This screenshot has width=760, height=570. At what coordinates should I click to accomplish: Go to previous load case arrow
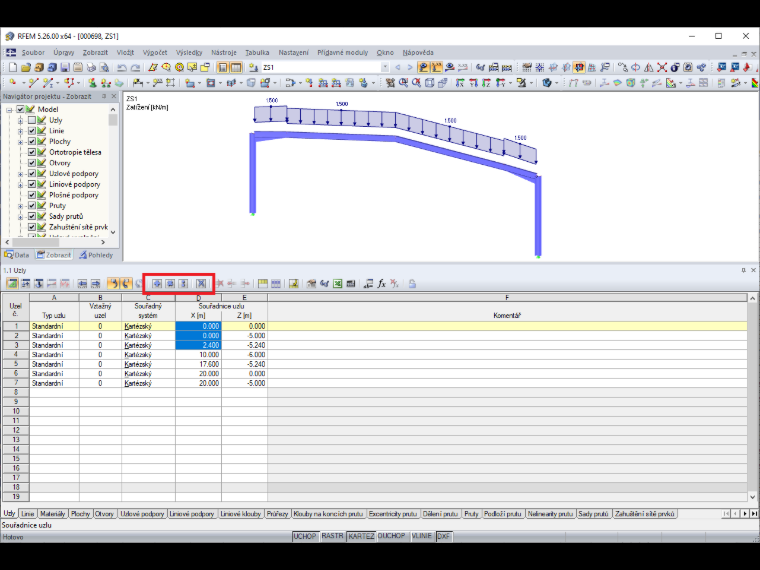(x=398, y=67)
